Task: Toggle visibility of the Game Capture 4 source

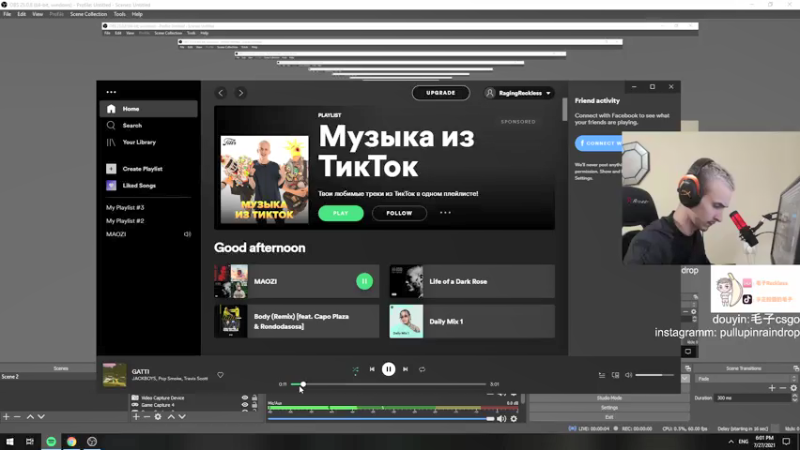Action: (x=245, y=405)
